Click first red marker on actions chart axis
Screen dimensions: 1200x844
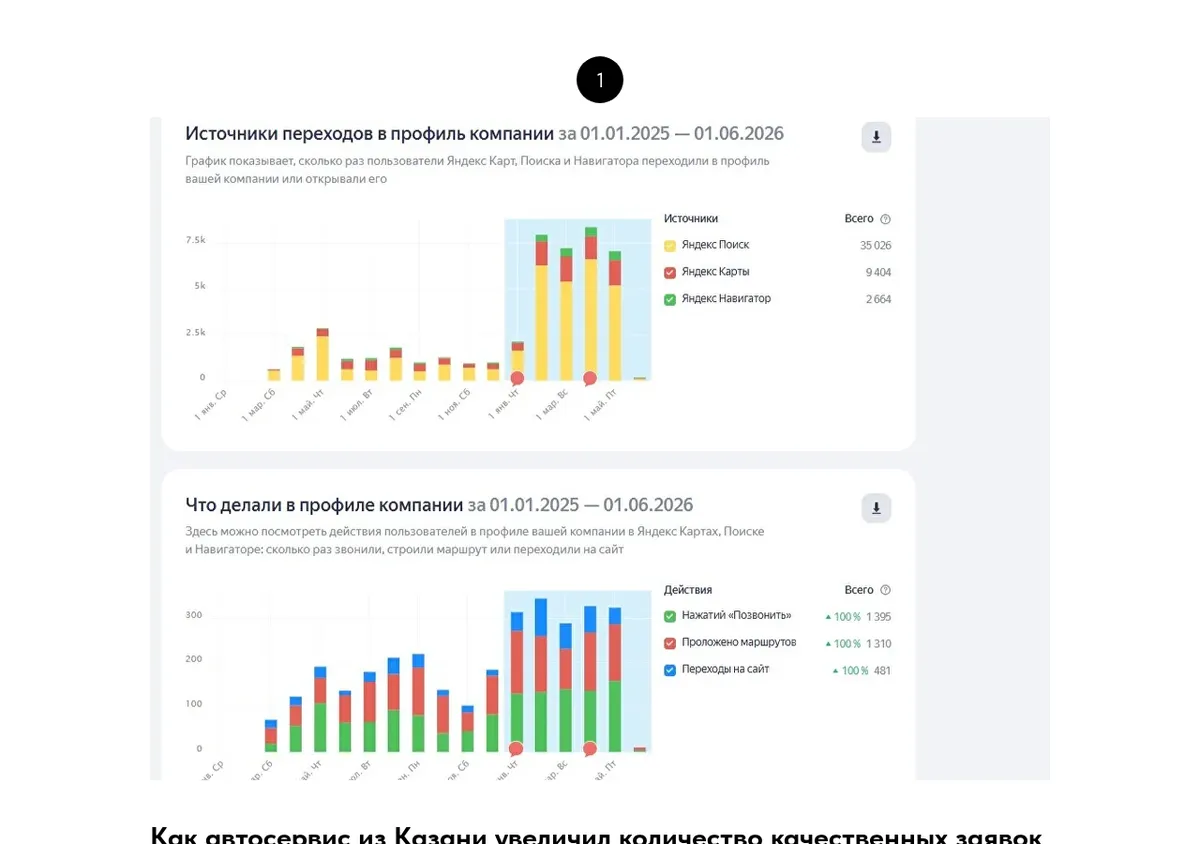point(516,748)
